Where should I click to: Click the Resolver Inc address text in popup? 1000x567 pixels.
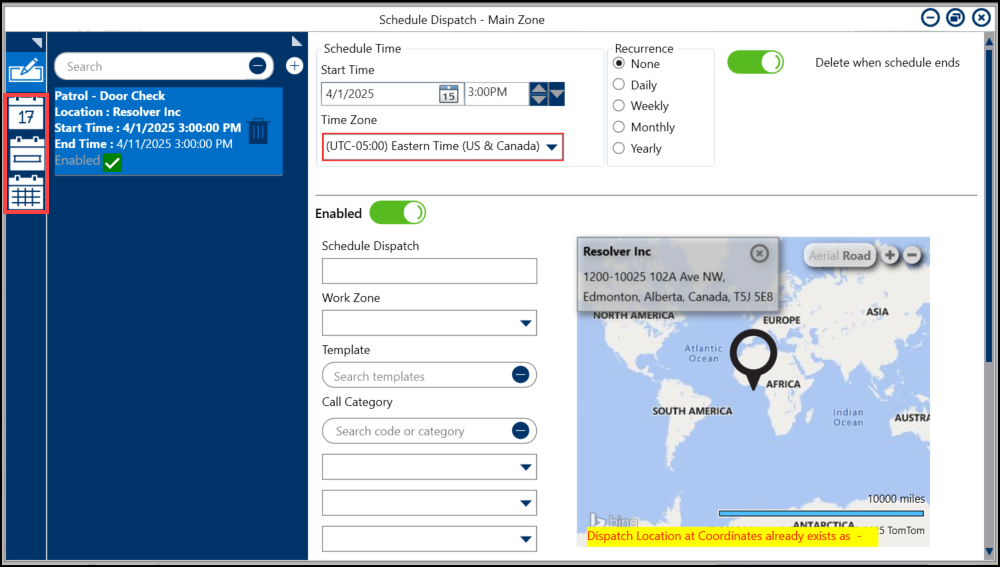[677, 287]
